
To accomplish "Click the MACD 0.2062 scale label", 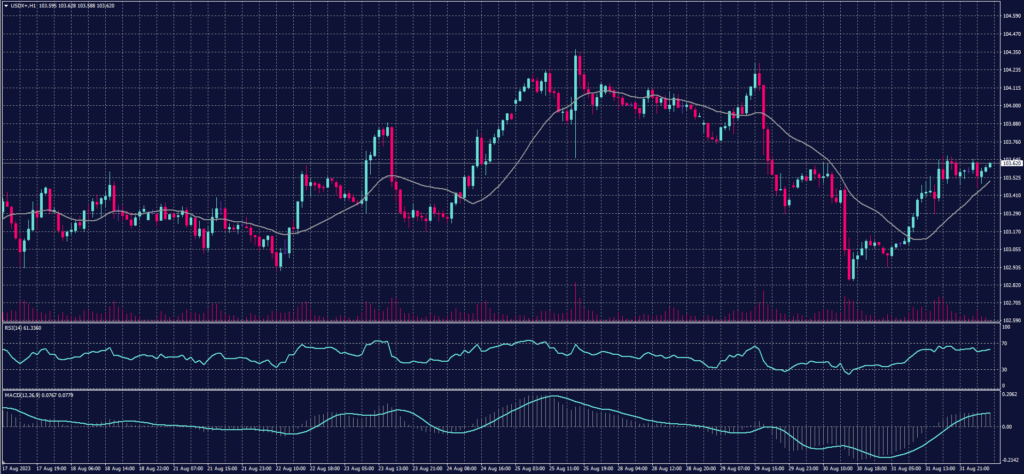I will (x=1009, y=397).
